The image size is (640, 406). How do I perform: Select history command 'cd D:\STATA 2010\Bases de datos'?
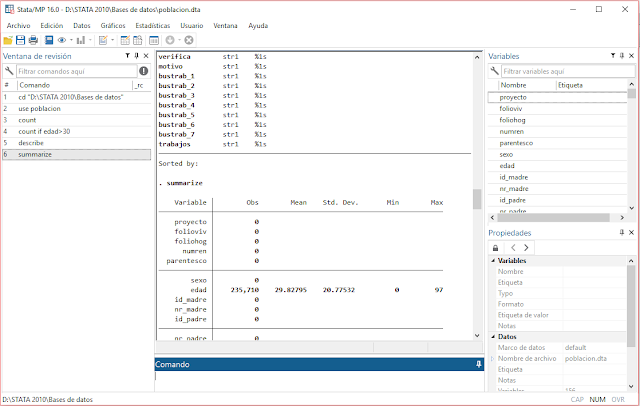[77, 98]
